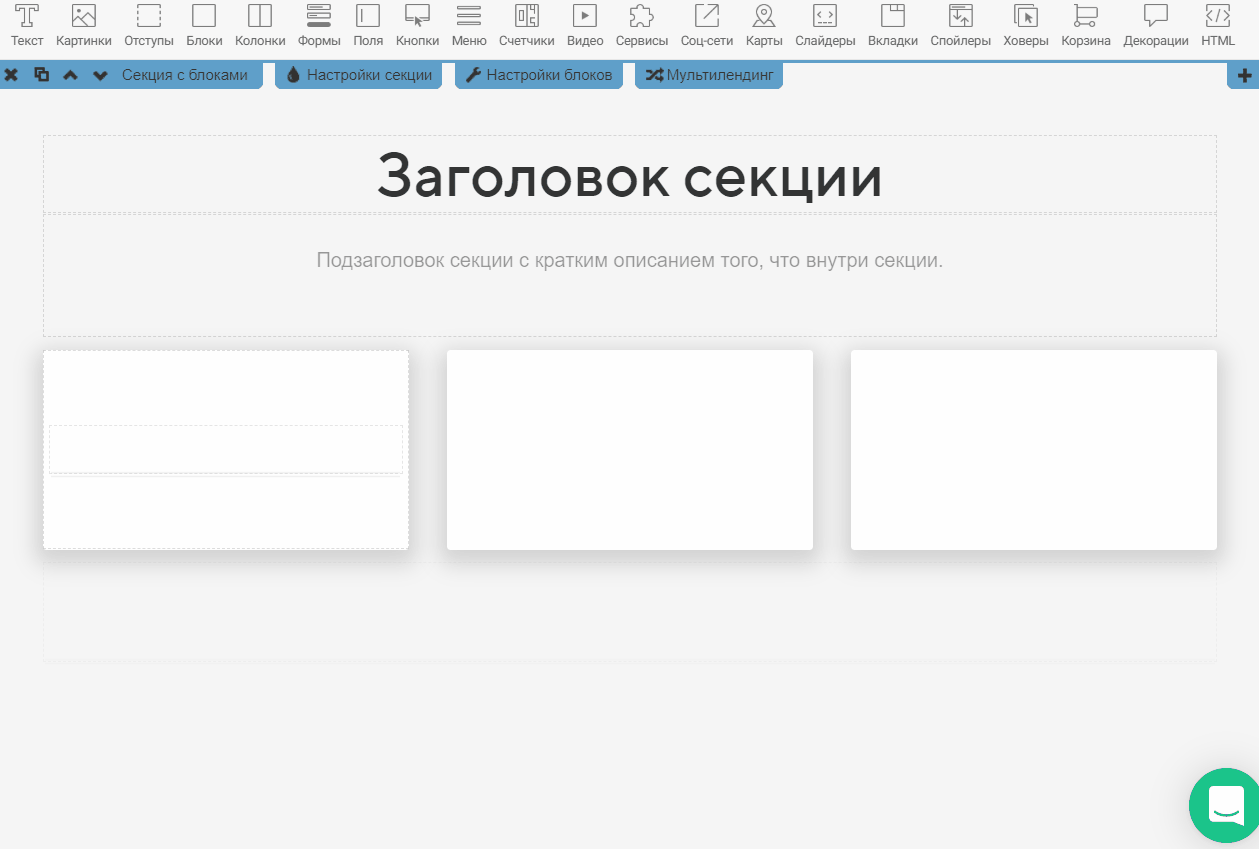Edit the Заголовок секции heading text
This screenshot has width=1259, height=849.
[x=629, y=176]
